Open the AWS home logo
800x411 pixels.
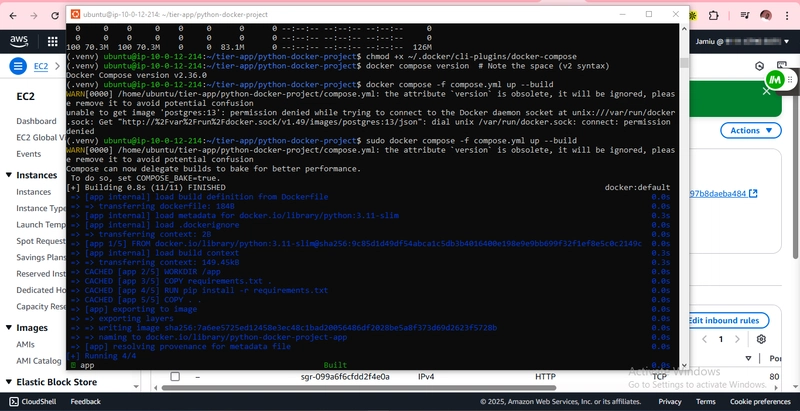(18, 41)
